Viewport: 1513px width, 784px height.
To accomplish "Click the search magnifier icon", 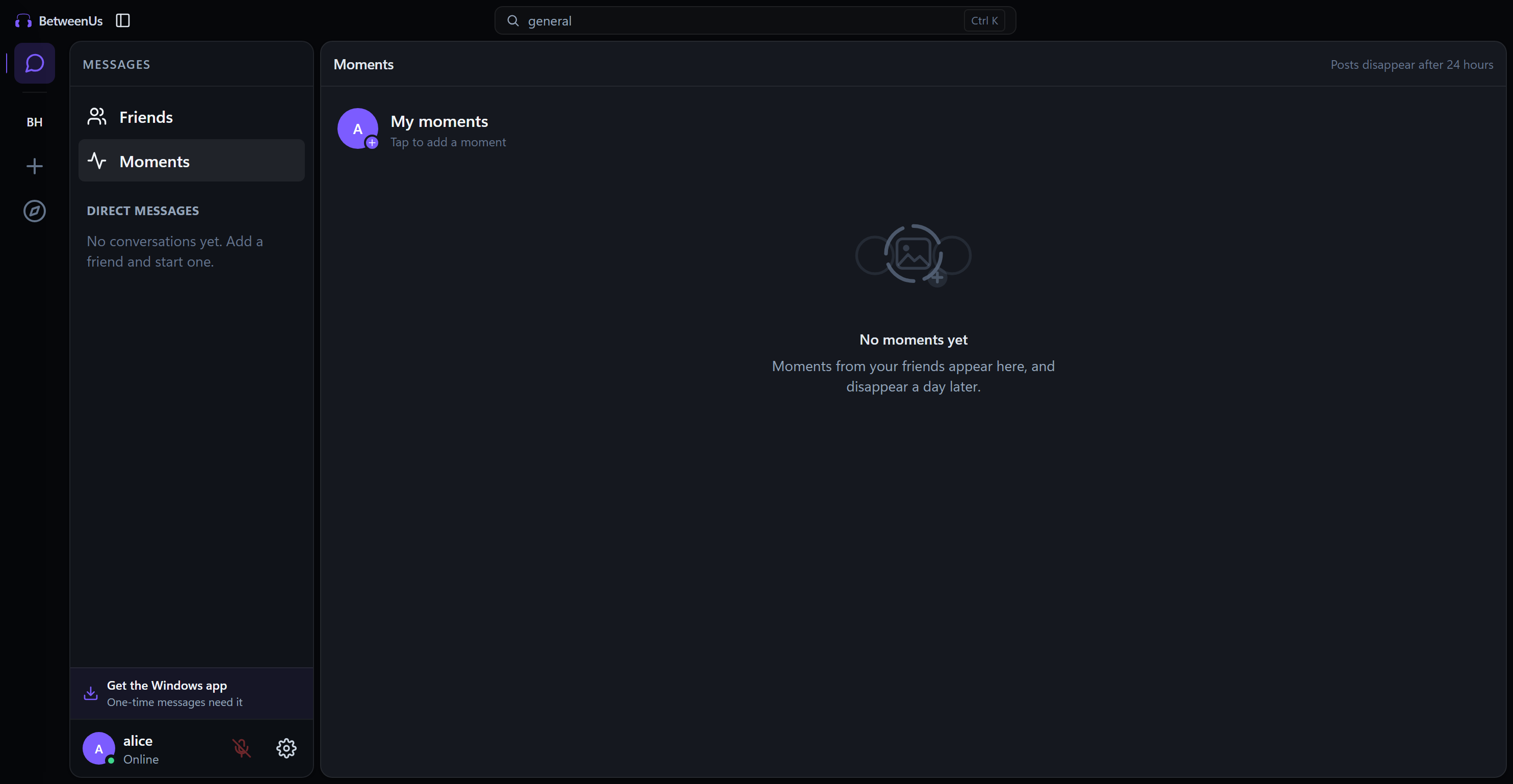I will point(513,20).
